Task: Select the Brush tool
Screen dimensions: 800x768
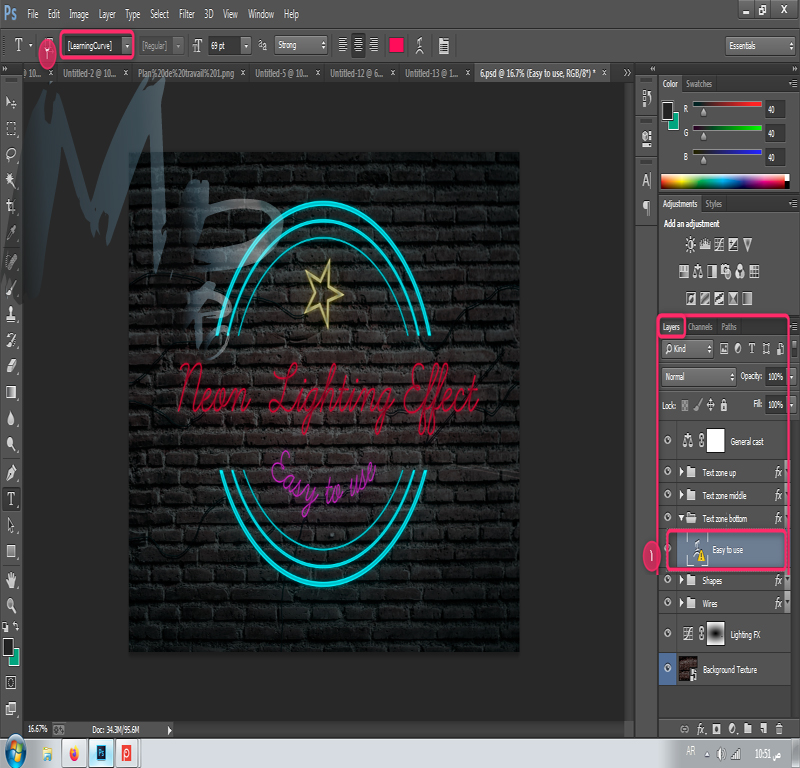Action: point(11,289)
